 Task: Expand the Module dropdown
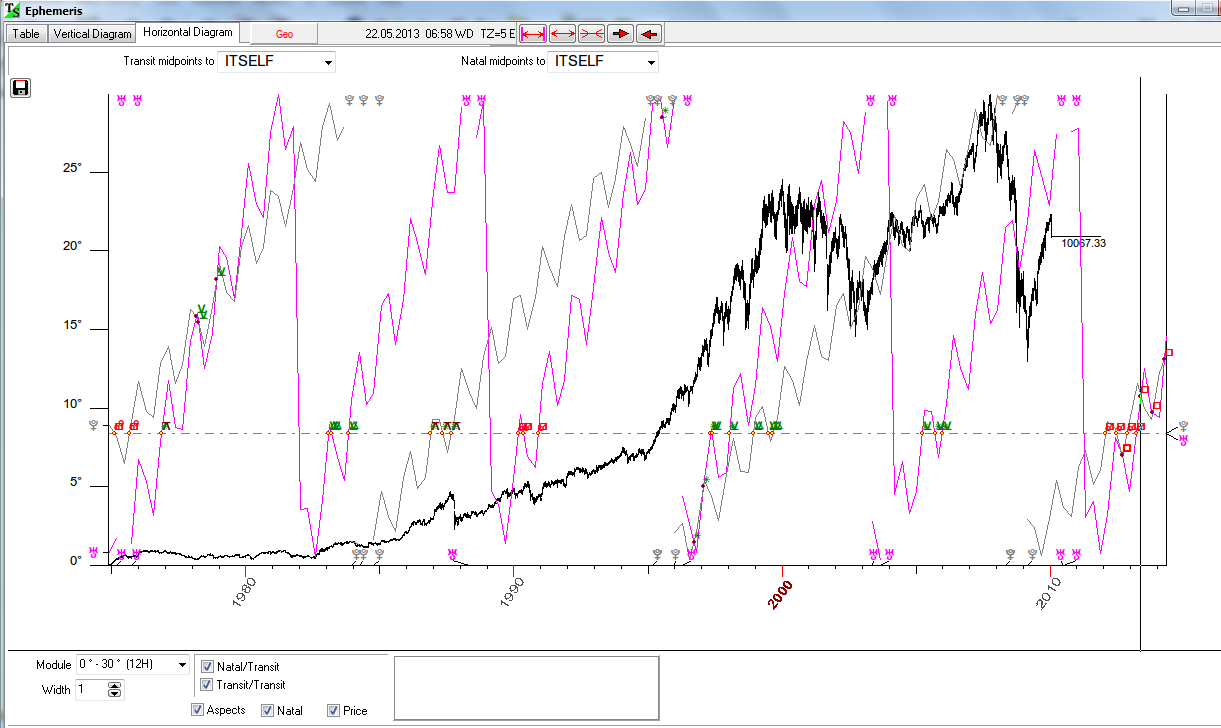(181, 665)
